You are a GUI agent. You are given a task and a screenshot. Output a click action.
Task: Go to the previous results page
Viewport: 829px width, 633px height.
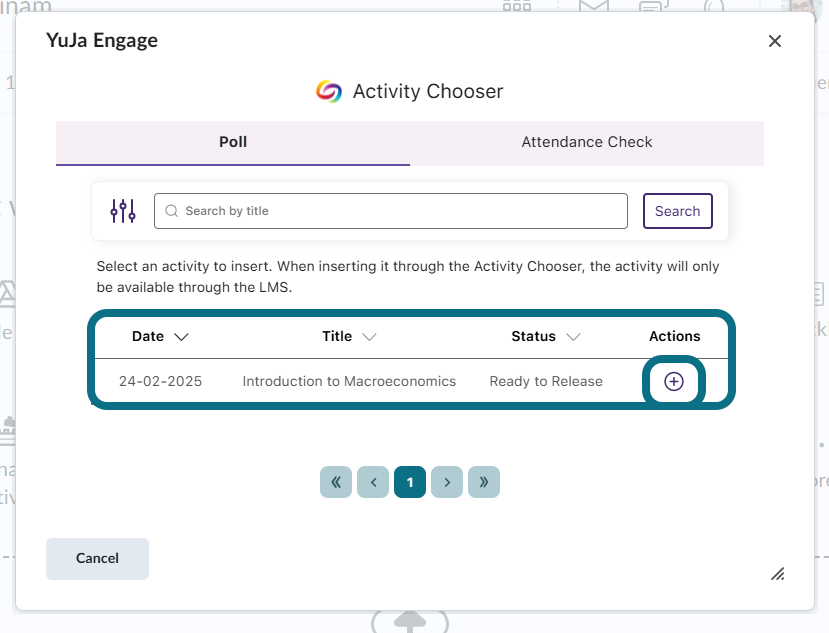(x=373, y=482)
